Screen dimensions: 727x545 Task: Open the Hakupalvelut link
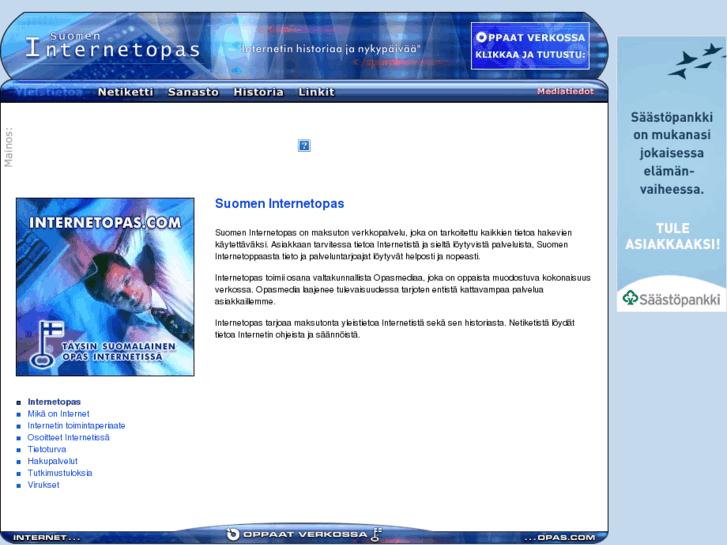(x=52, y=461)
